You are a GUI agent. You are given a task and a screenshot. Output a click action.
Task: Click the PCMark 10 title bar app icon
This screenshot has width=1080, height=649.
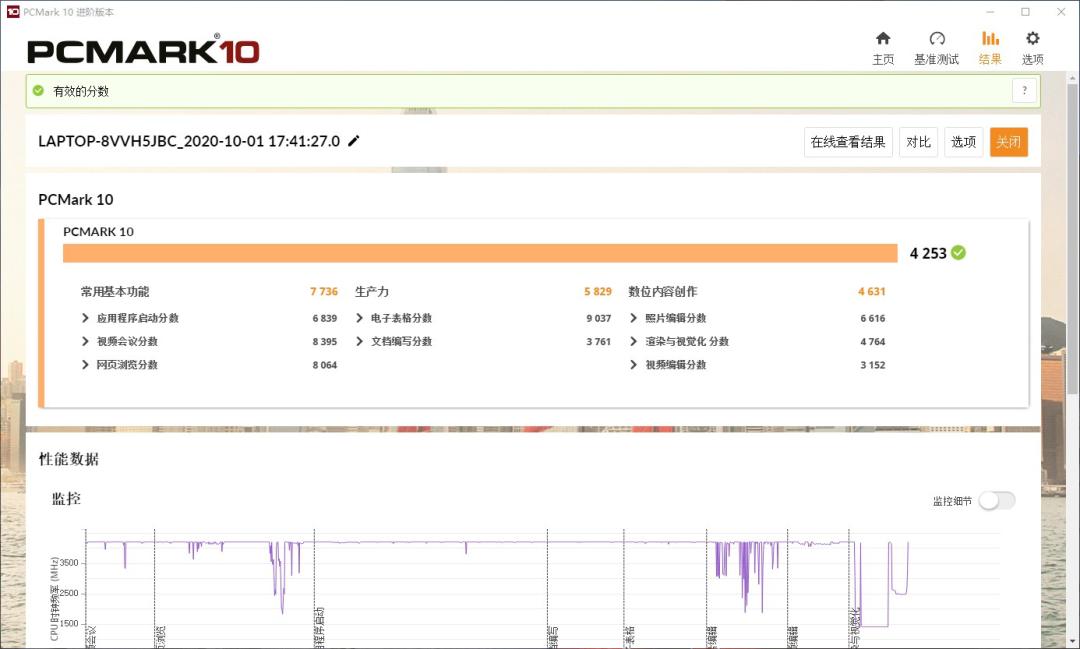tap(12, 12)
